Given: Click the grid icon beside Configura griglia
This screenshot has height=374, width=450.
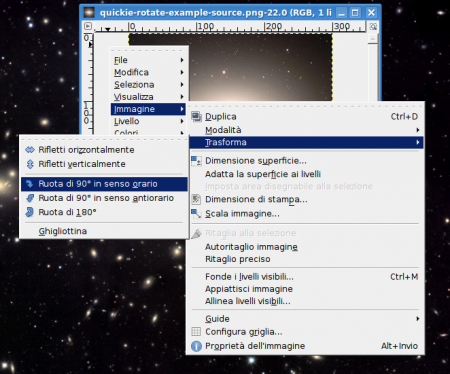Looking at the screenshot, I should tap(196, 332).
